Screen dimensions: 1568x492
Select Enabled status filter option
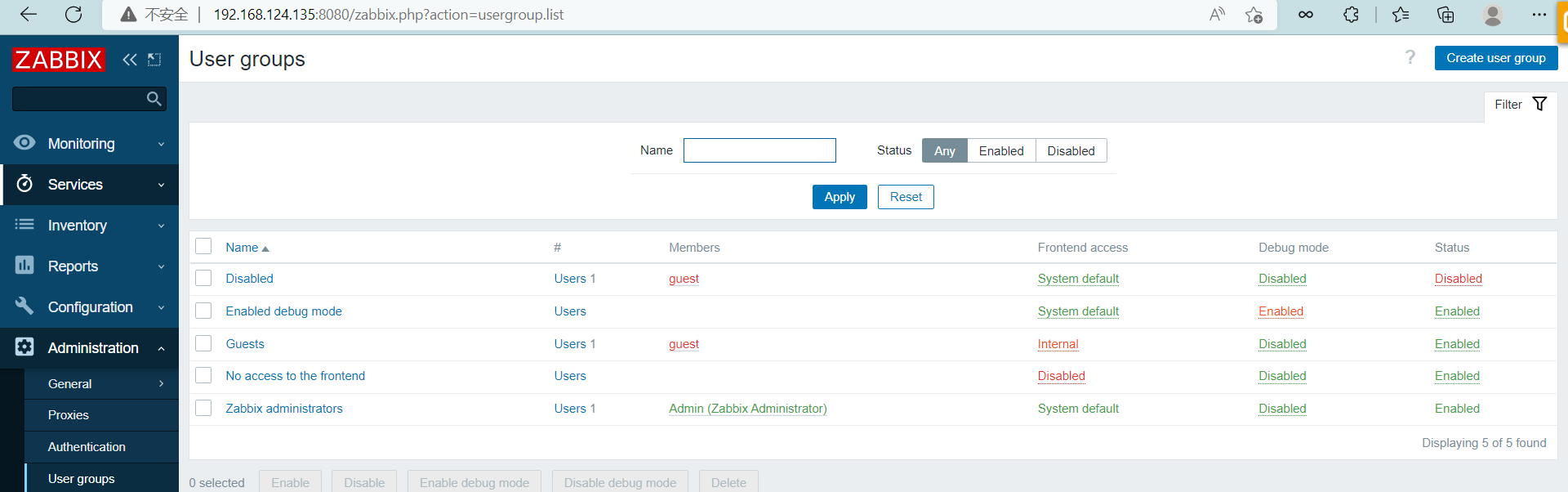pyautogui.click(x=1001, y=150)
